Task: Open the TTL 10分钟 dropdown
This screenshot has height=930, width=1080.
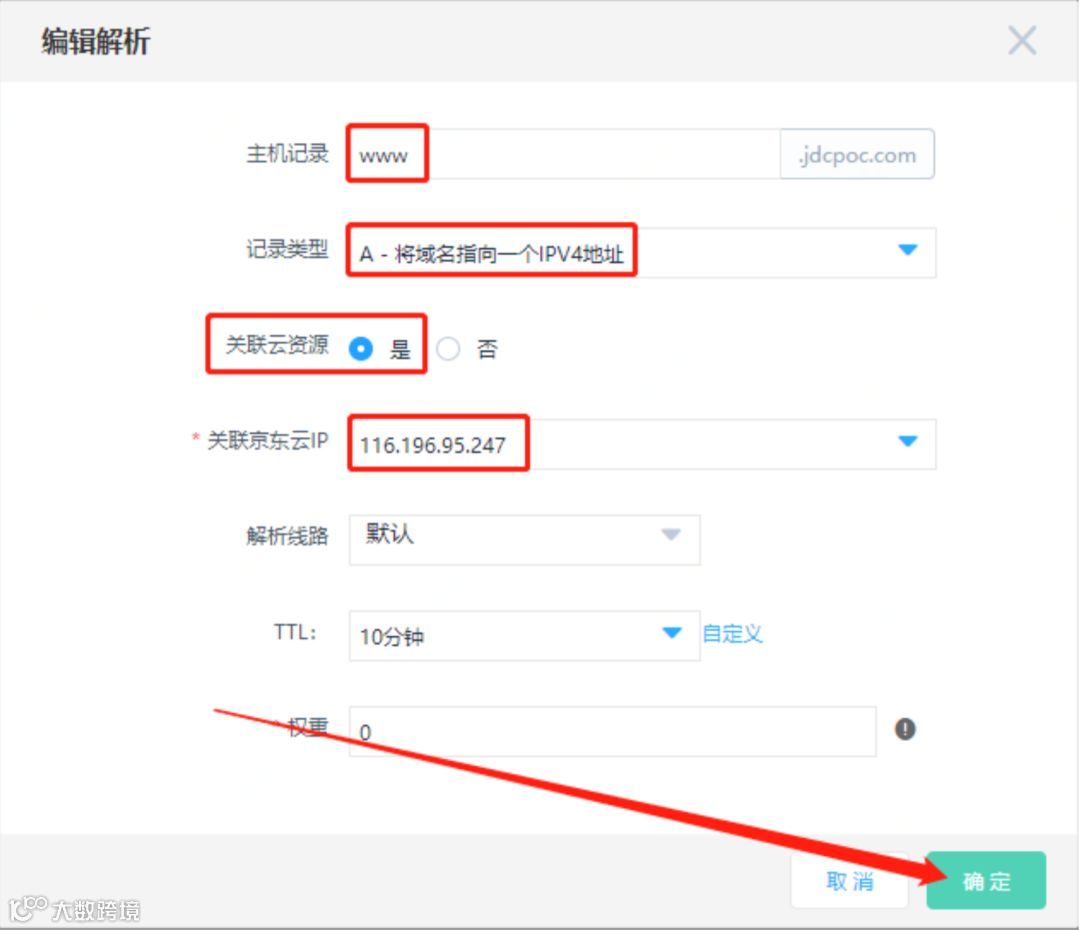Action: click(524, 635)
